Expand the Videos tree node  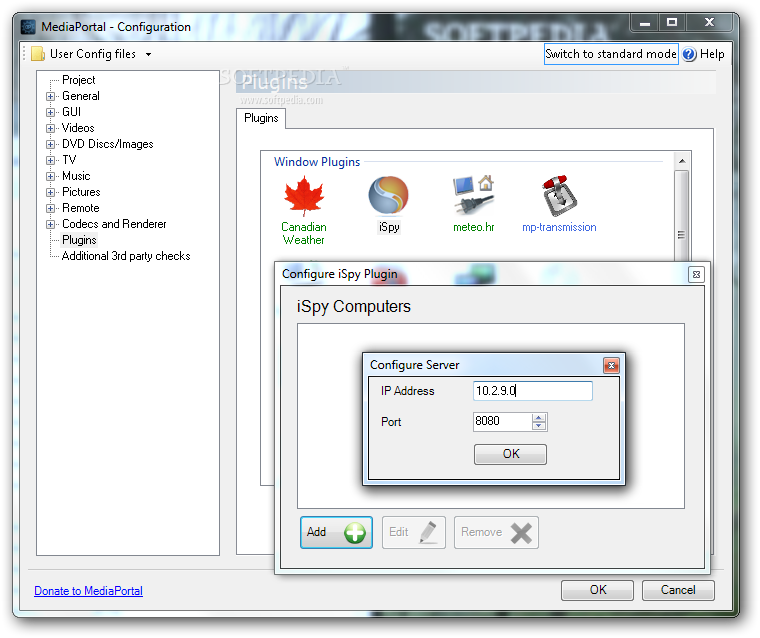(50, 128)
